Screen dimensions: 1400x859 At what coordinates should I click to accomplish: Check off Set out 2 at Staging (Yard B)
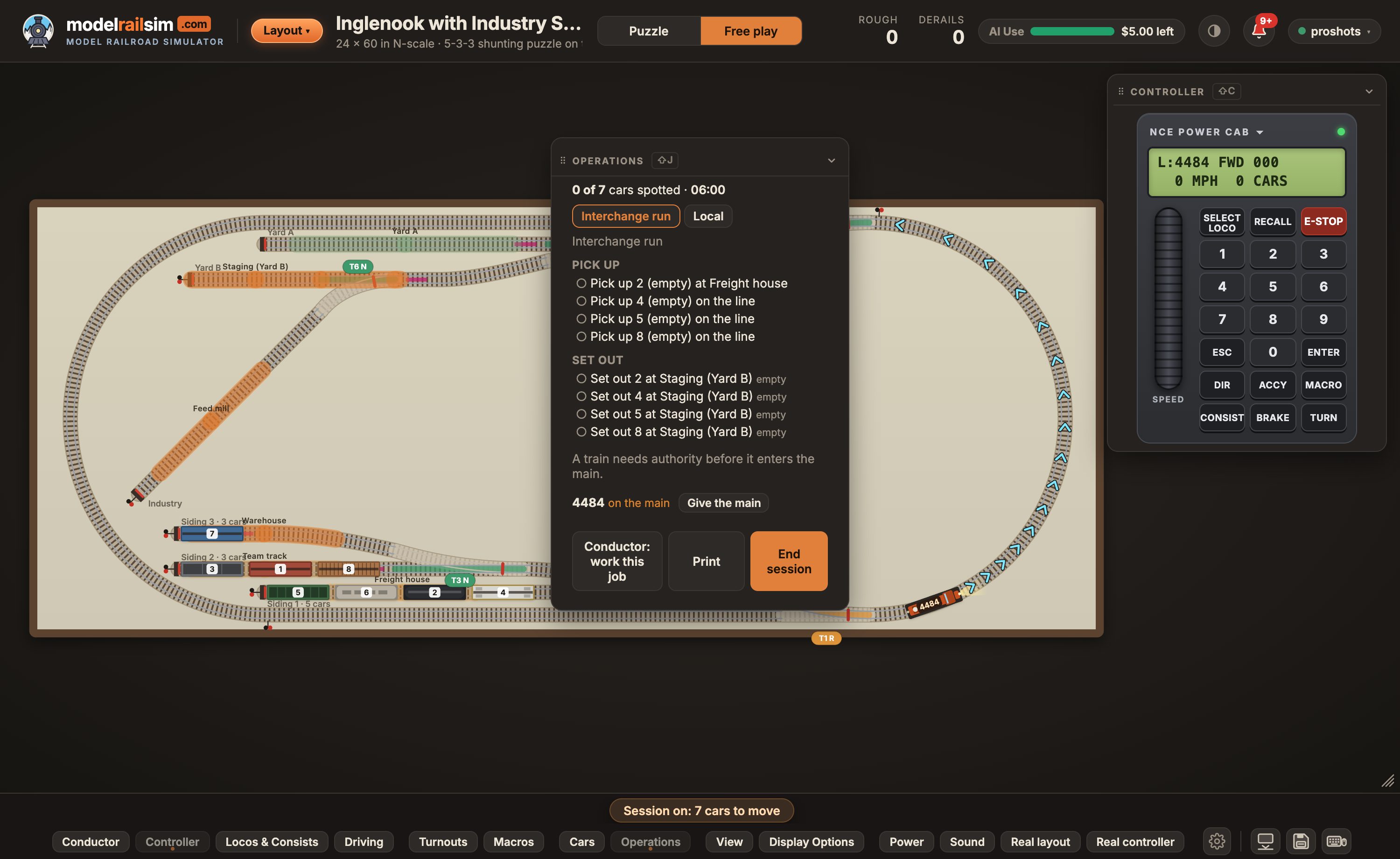[x=581, y=379]
